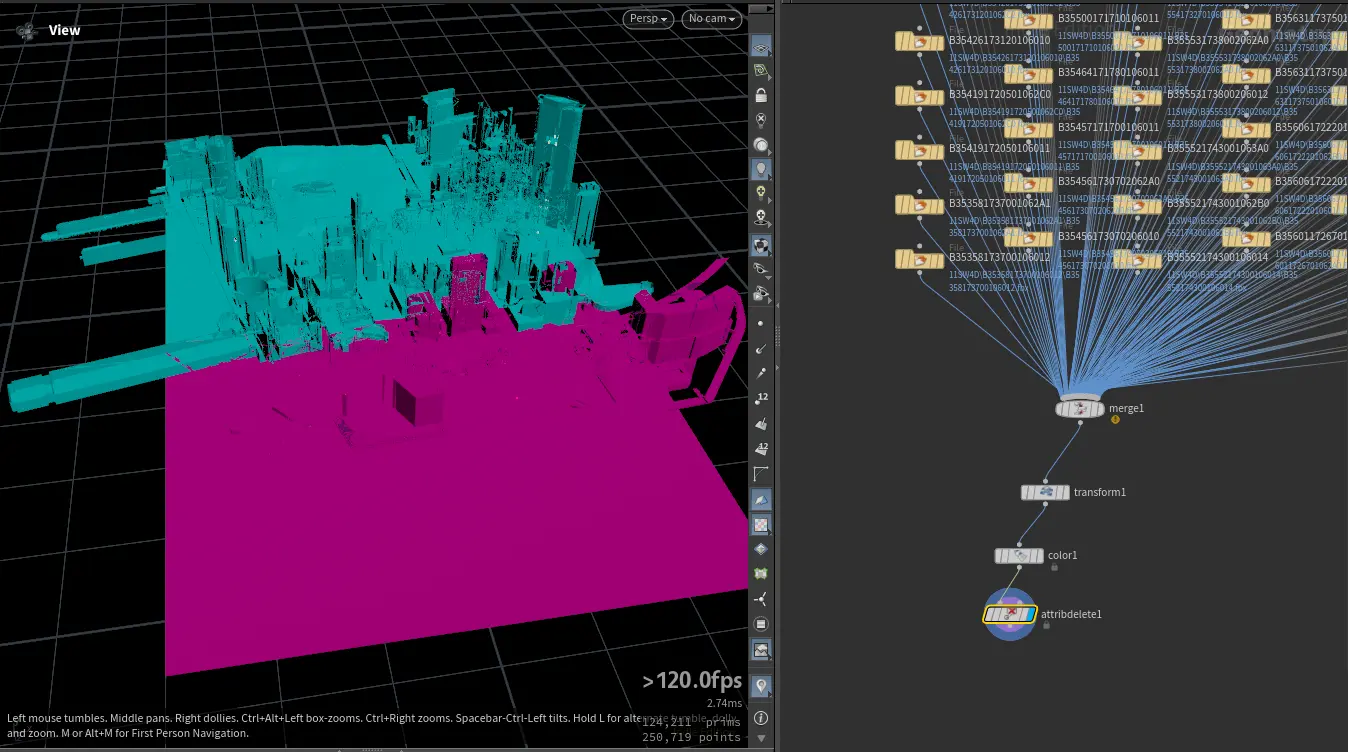The width and height of the screenshot is (1348, 752).
Task: Select File node B35426173120106010
Action: pyautogui.click(x=920, y=41)
